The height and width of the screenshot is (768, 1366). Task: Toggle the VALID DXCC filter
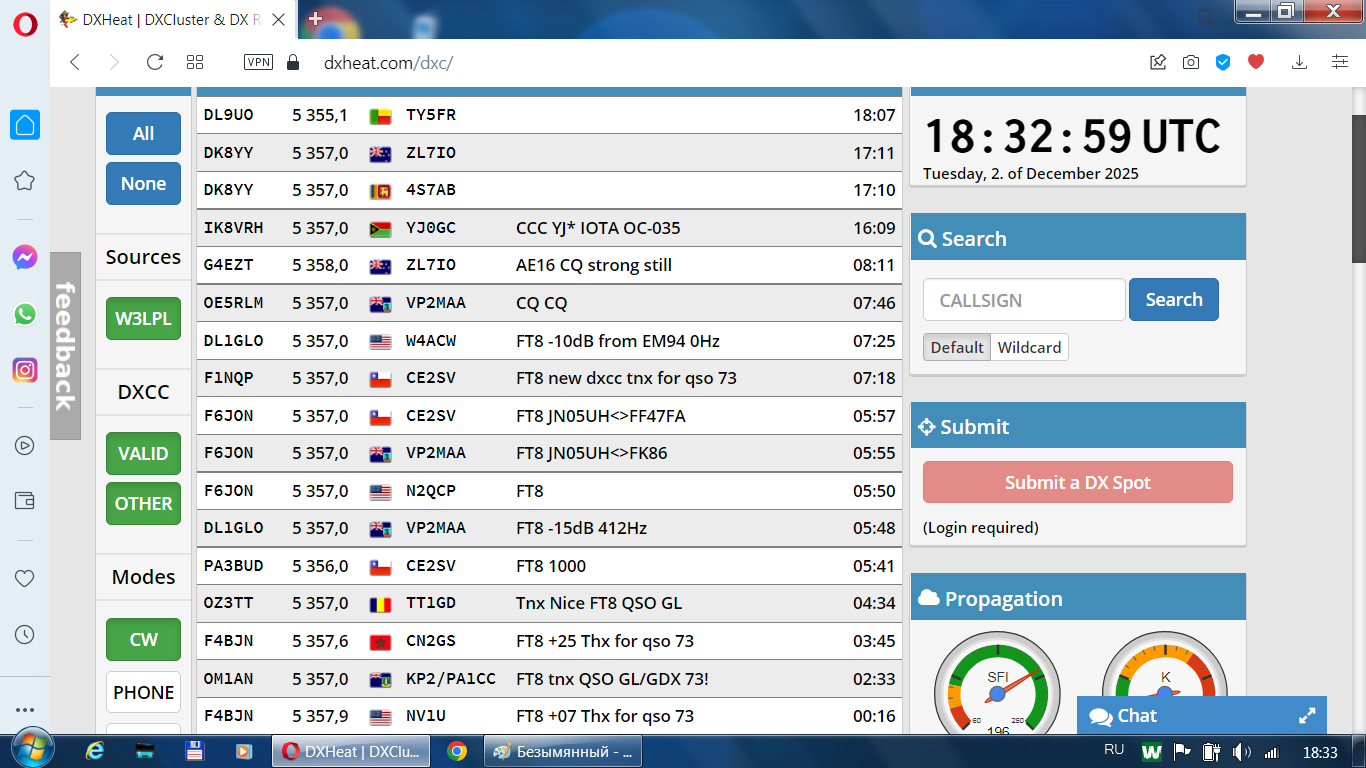pyautogui.click(x=143, y=454)
